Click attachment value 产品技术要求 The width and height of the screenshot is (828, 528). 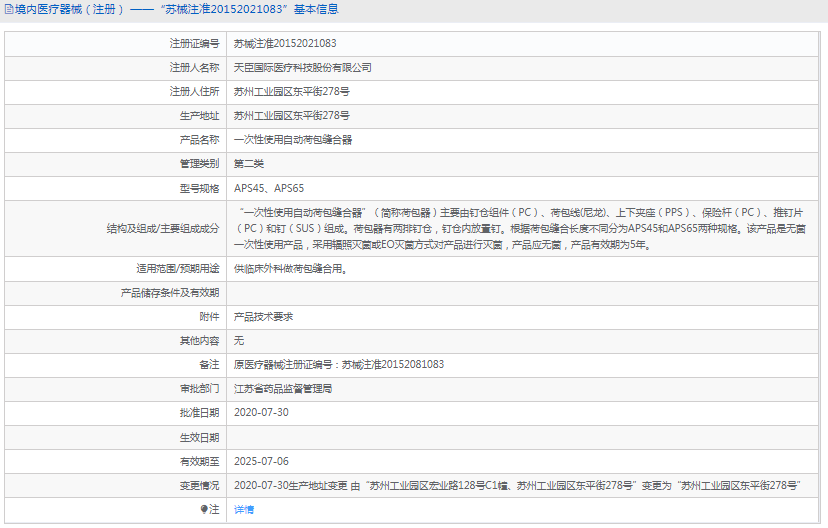point(264,317)
